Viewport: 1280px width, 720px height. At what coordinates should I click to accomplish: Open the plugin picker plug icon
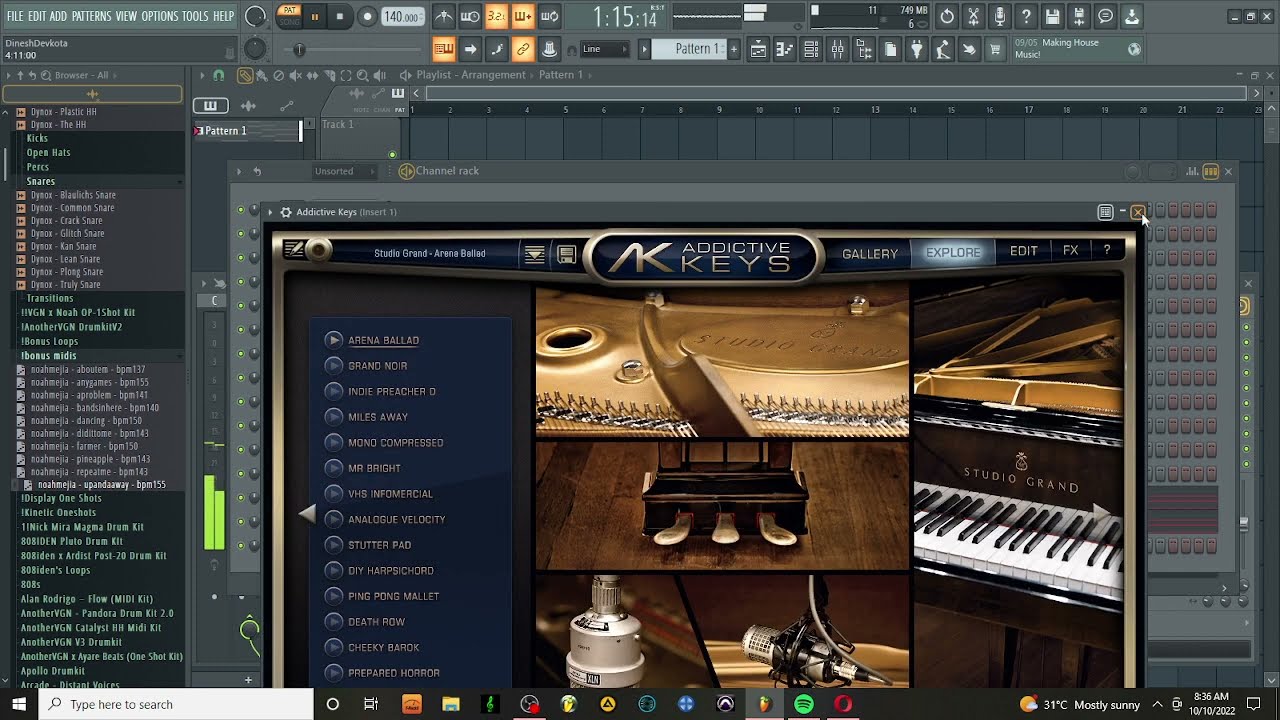tap(916, 49)
